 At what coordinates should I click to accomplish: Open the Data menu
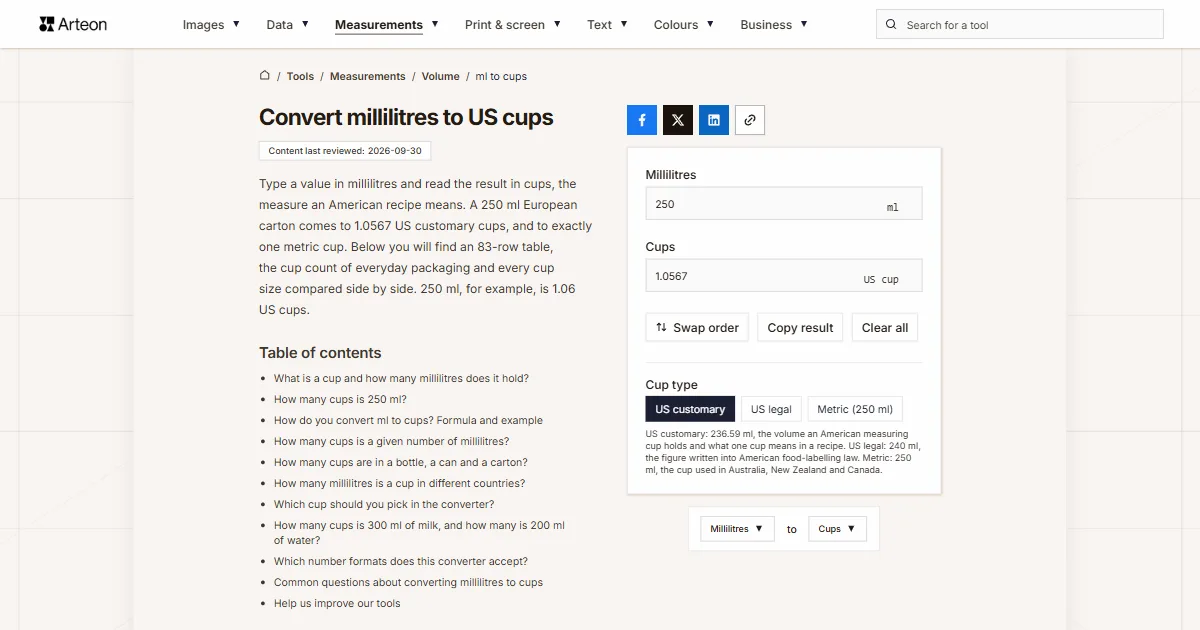(288, 24)
